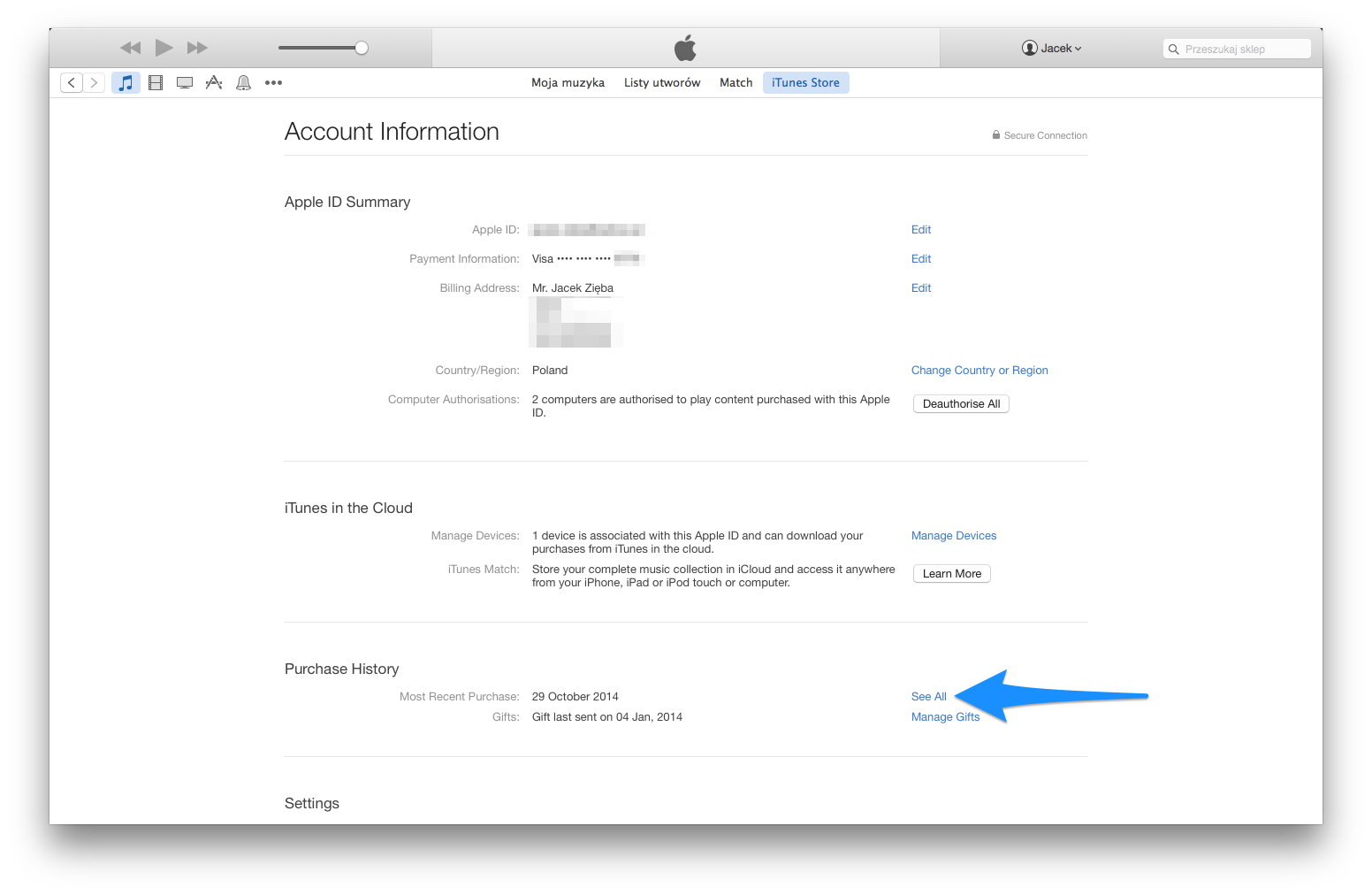Viewport: 1372px width, 895px height.
Task: Open Manage Devices link
Action: [954, 535]
